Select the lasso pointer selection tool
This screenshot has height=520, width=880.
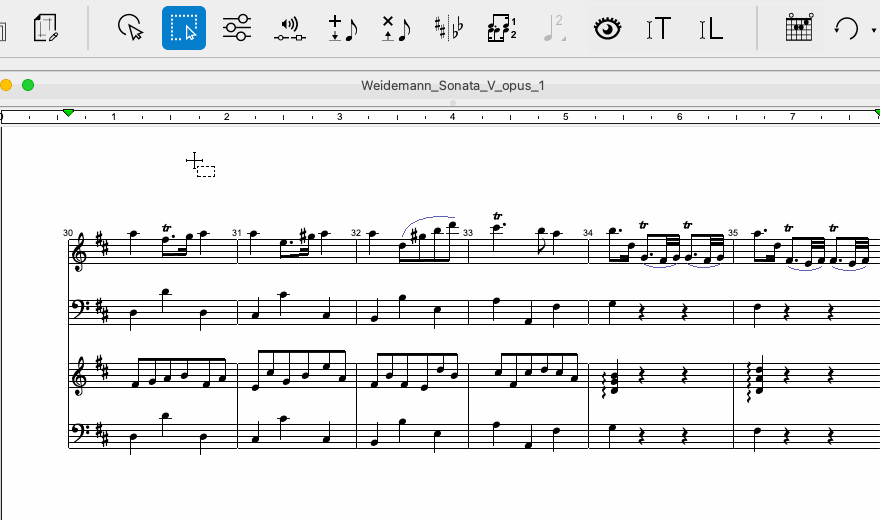pos(130,28)
